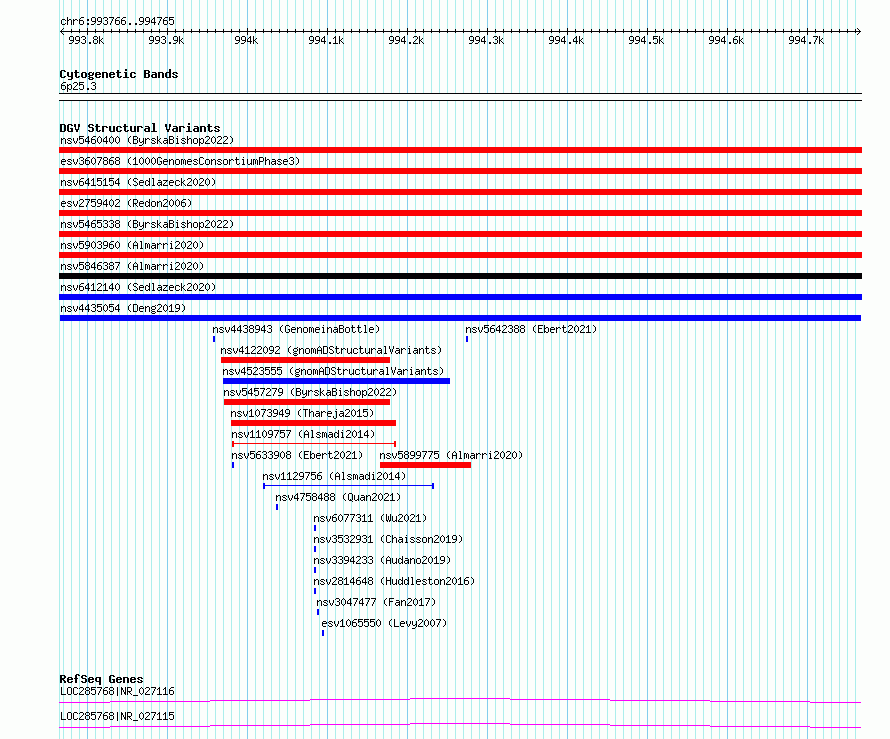890x739 pixels.
Task: Click the nsv5460400 (ByrskaBishop2022) variant label
Action: 147,140
